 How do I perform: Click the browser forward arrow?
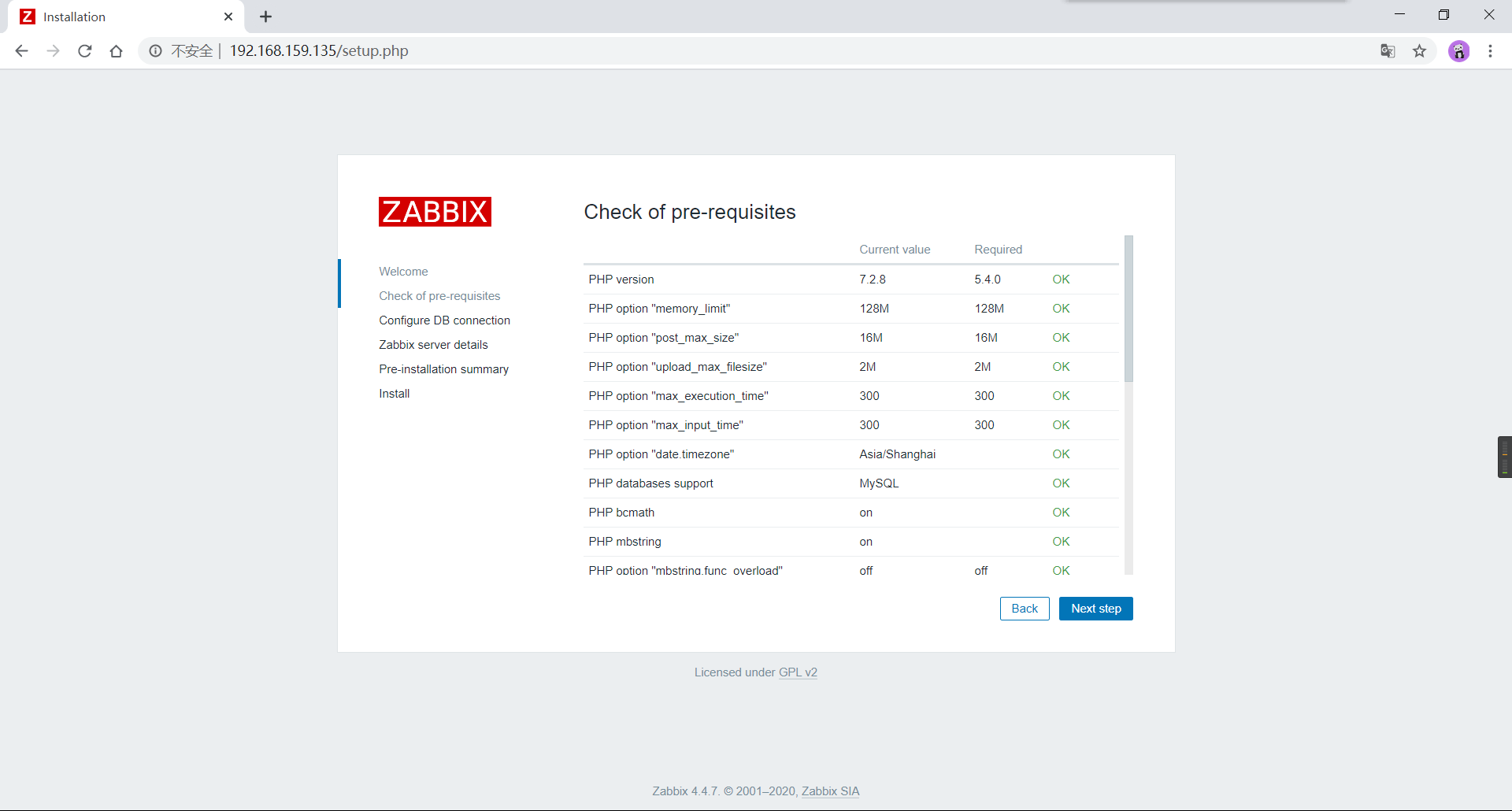[x=53, y=51]
